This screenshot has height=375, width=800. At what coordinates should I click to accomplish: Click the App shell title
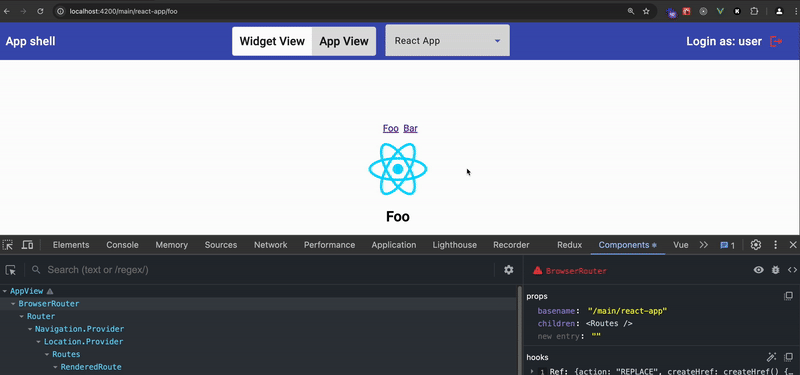[31, 41]
